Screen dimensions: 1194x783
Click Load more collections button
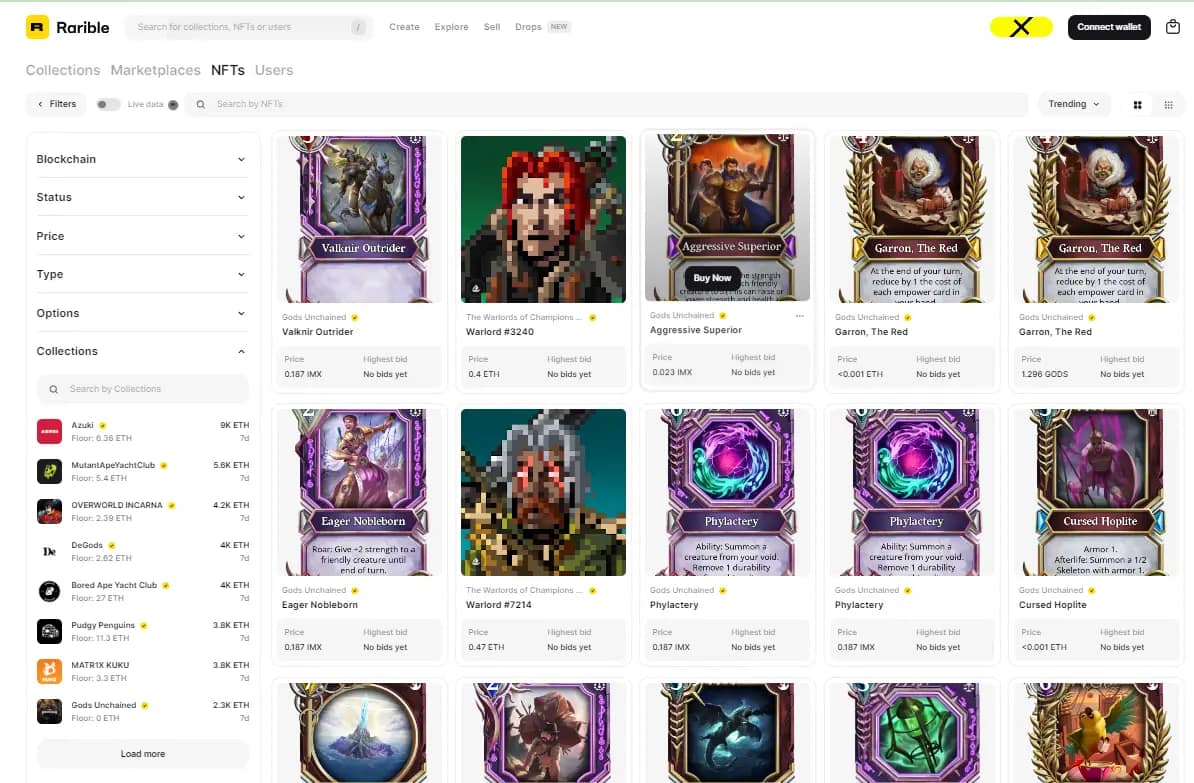(143, 754)
